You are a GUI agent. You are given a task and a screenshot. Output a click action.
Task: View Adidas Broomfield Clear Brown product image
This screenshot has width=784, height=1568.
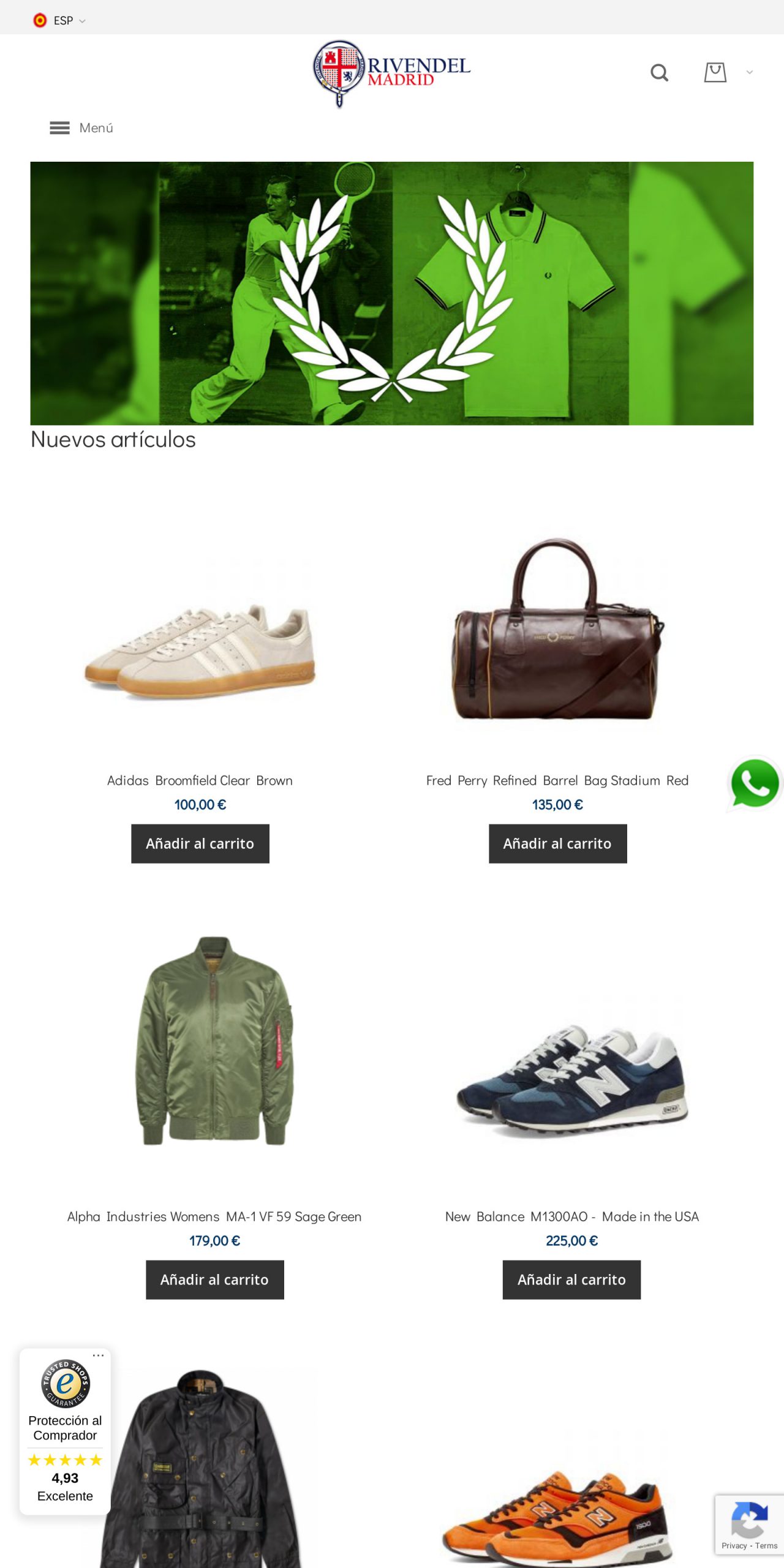pyautogui.click(x=200, y=650)
